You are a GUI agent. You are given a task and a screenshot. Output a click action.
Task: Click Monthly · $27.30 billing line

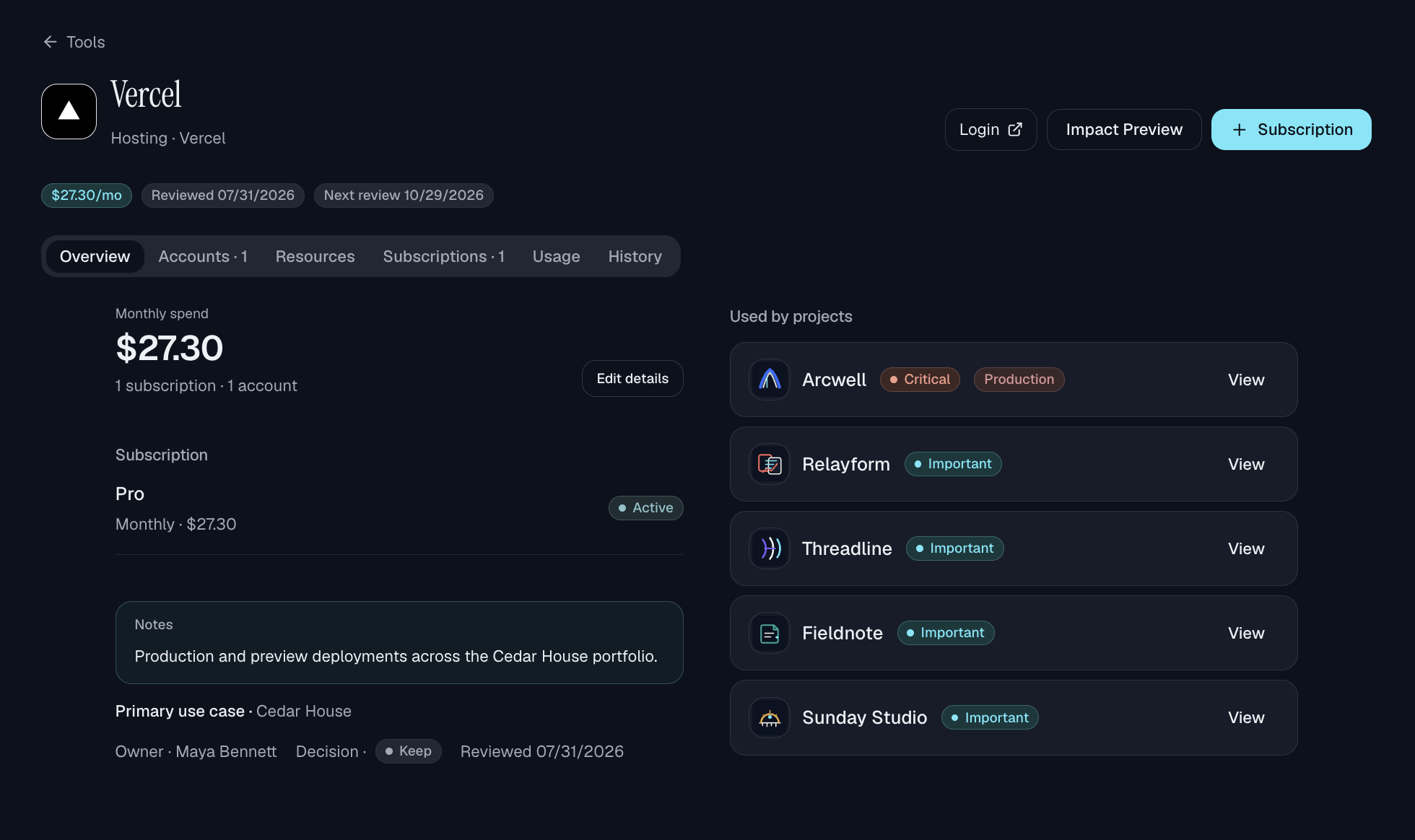coord(175,524)
